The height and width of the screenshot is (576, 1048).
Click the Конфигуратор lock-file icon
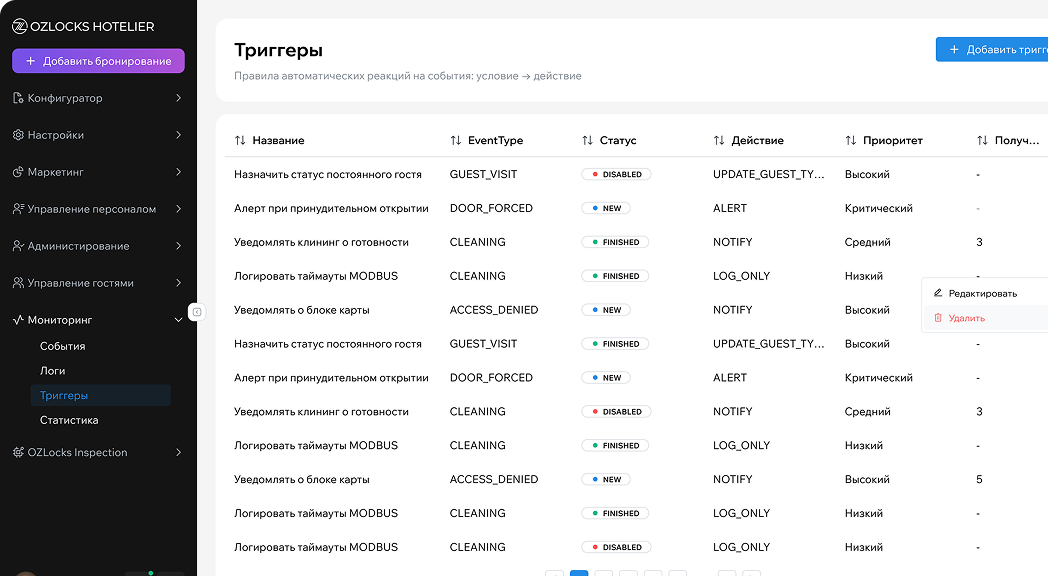point(18,98)
